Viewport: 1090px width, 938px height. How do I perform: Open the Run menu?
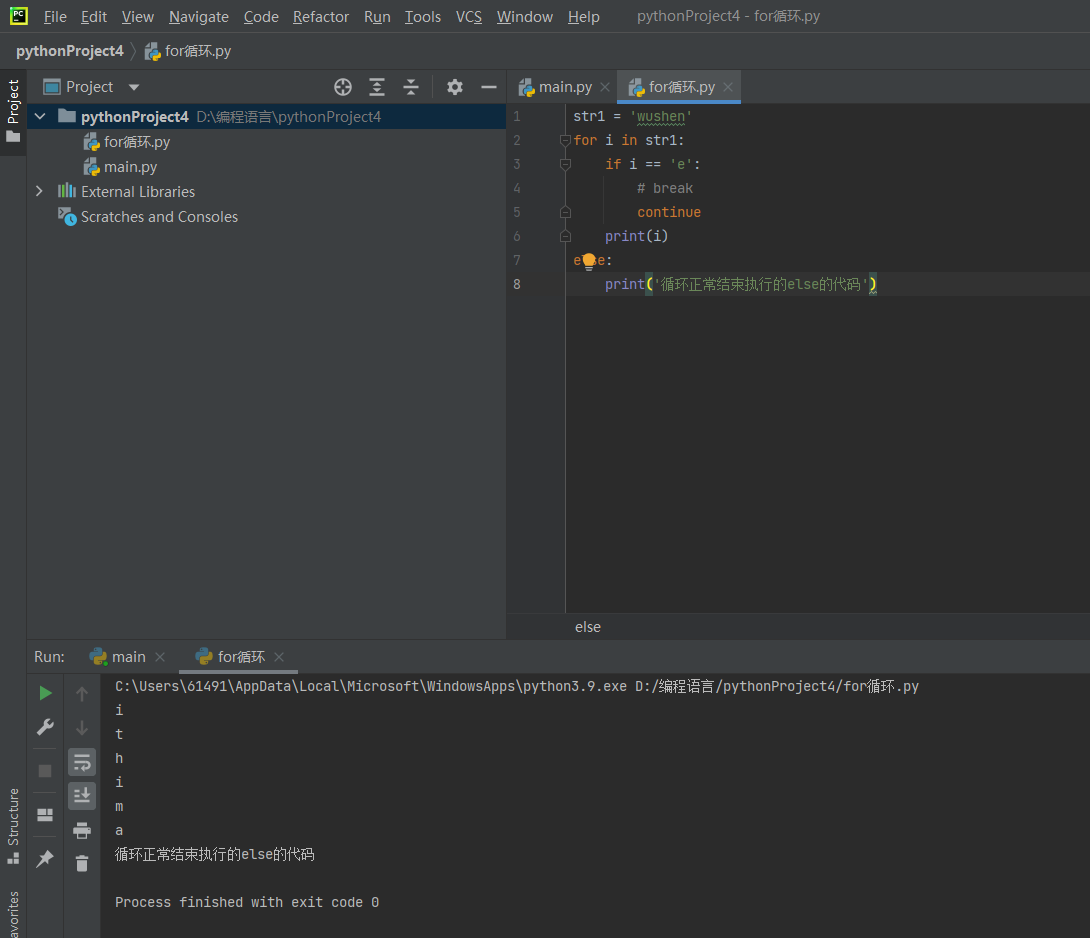click(x=377, y=17)
